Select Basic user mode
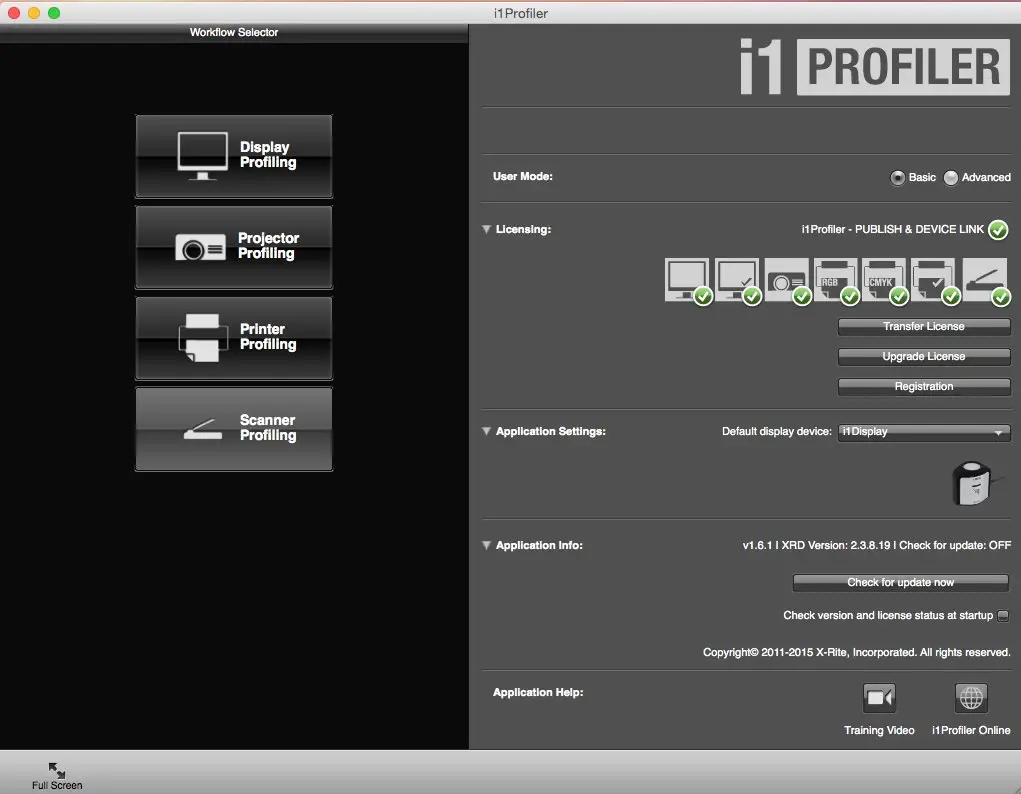Image resolution: width=1021 pixels, height=794 pixels. click(897, 177)
